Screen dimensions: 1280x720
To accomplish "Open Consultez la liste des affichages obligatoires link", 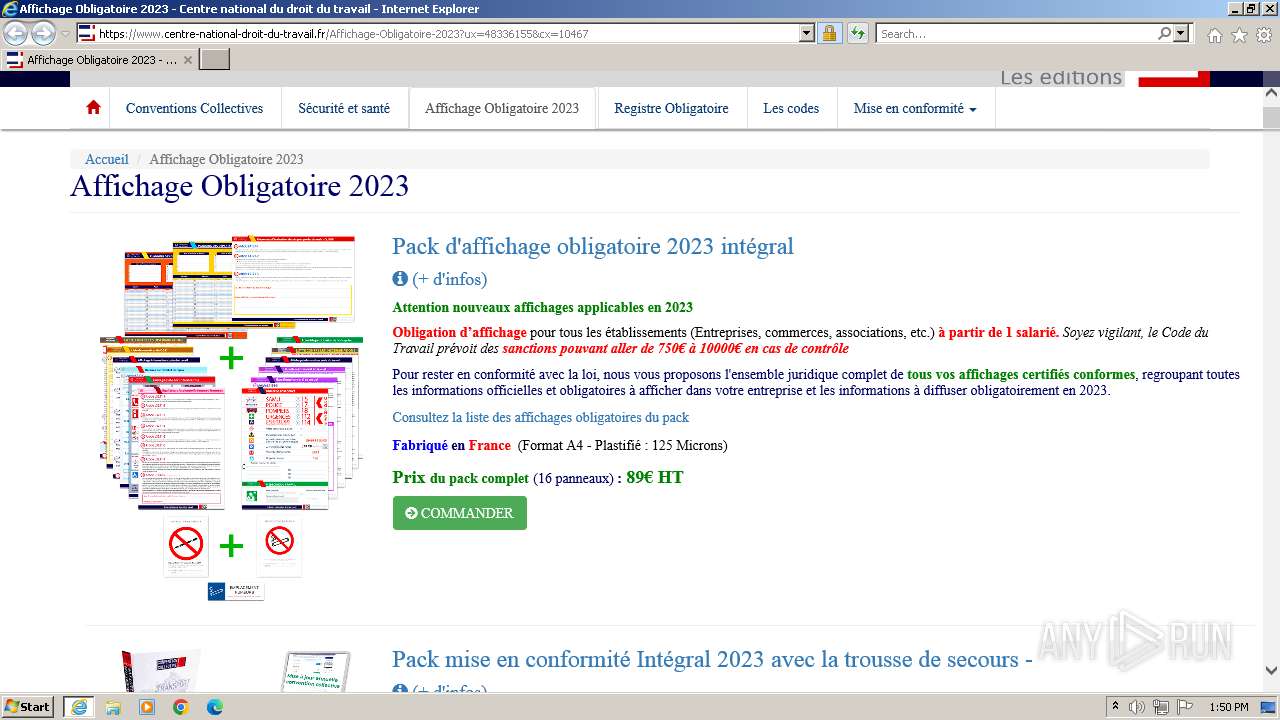I will click(540, 417).
